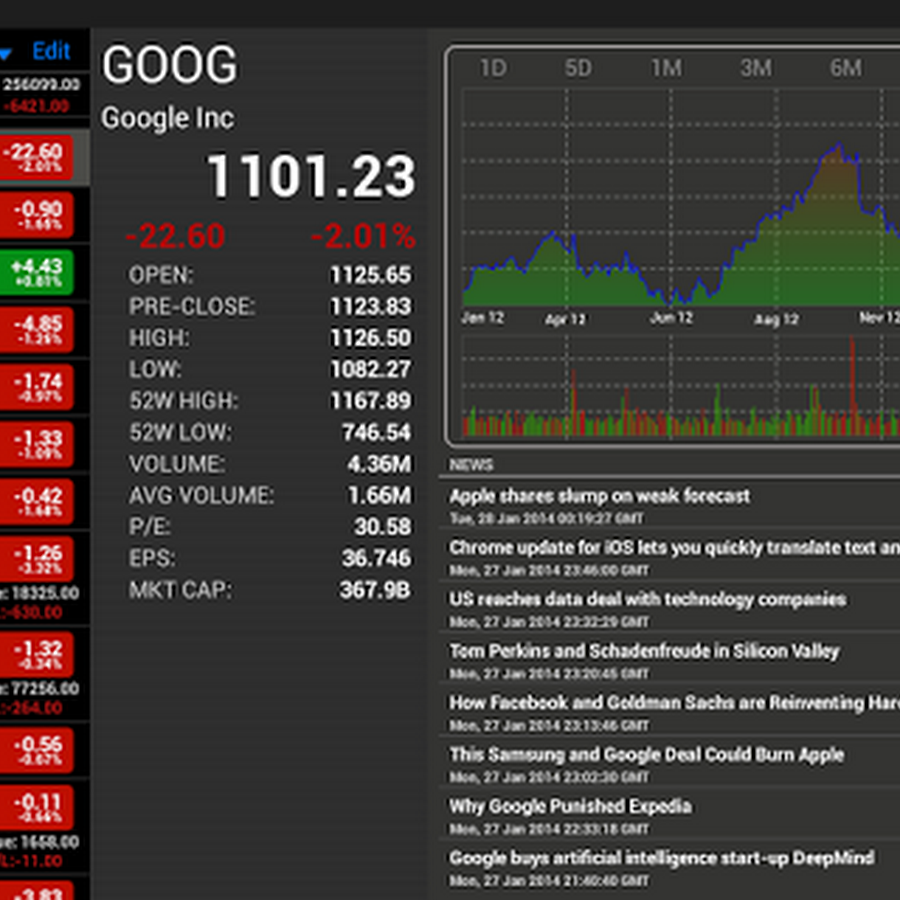Select the -1.74 watchlist change badge

click(x=36, y=387)
